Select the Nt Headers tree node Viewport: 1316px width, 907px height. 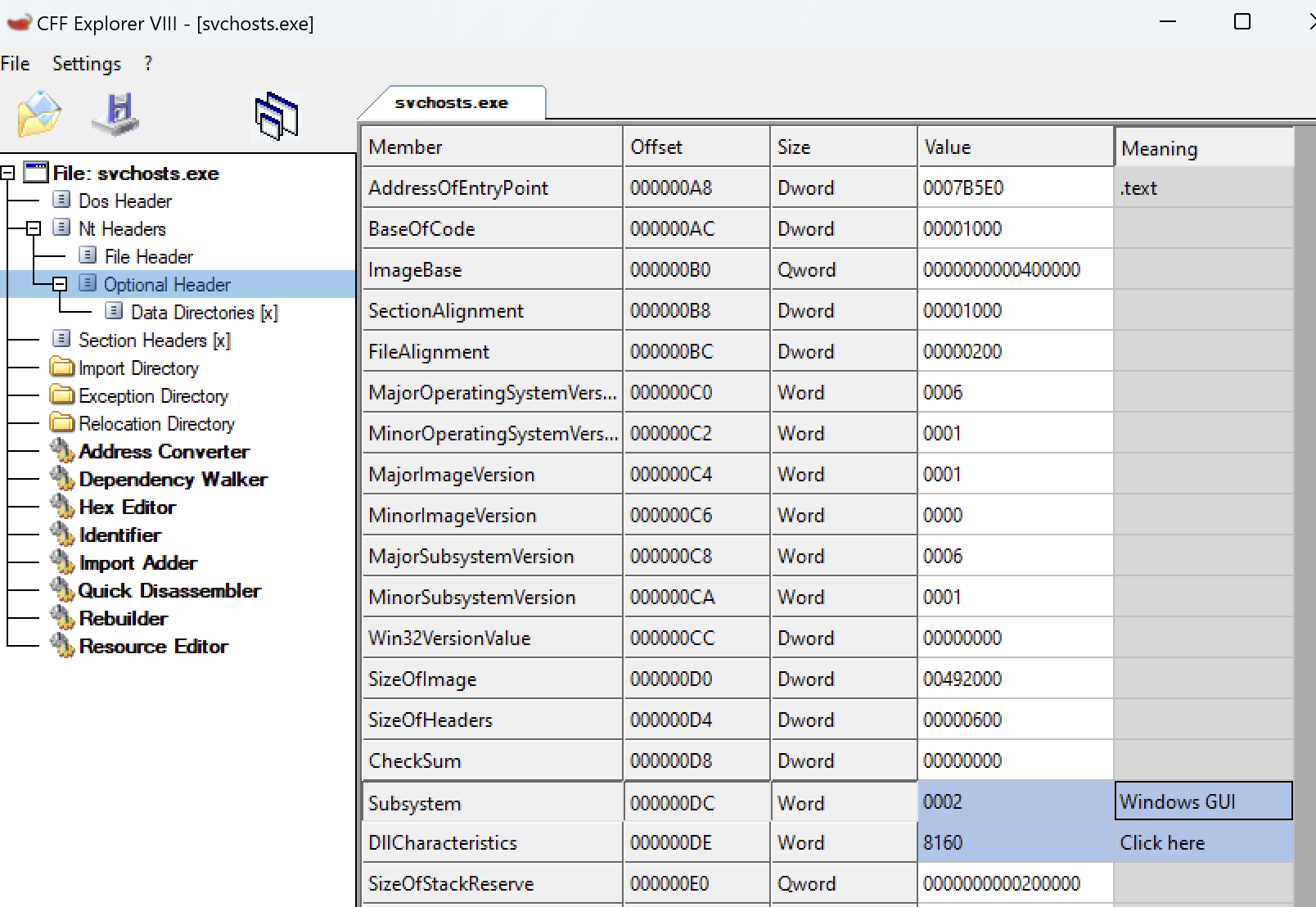click(122, 228)
